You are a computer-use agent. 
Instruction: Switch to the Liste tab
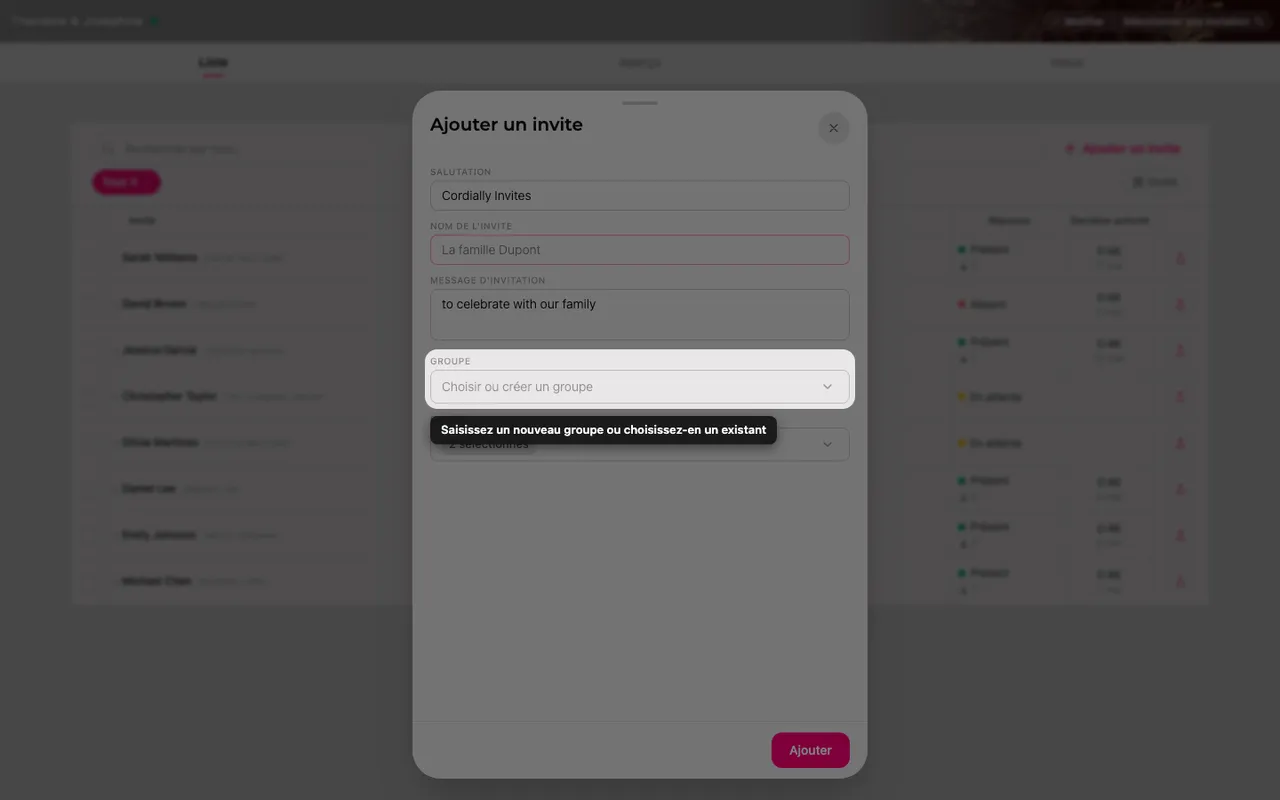(213, 62)
